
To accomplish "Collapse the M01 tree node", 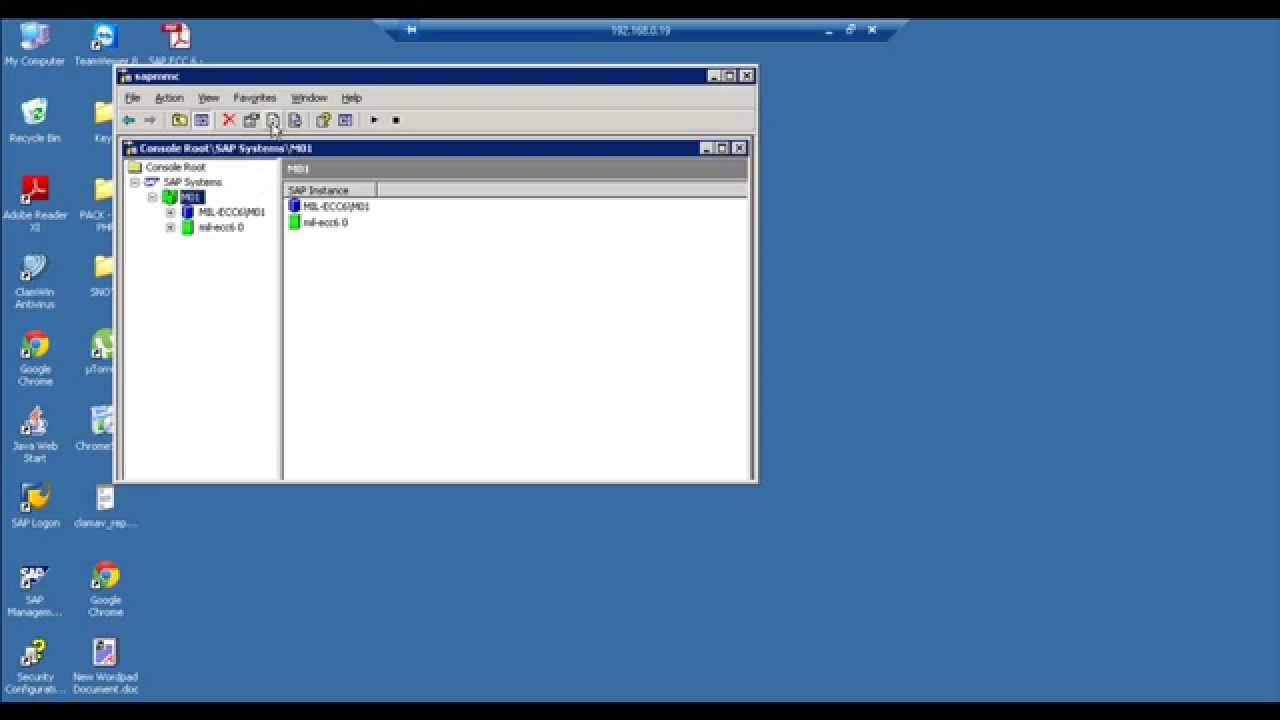I will (152, 198).
